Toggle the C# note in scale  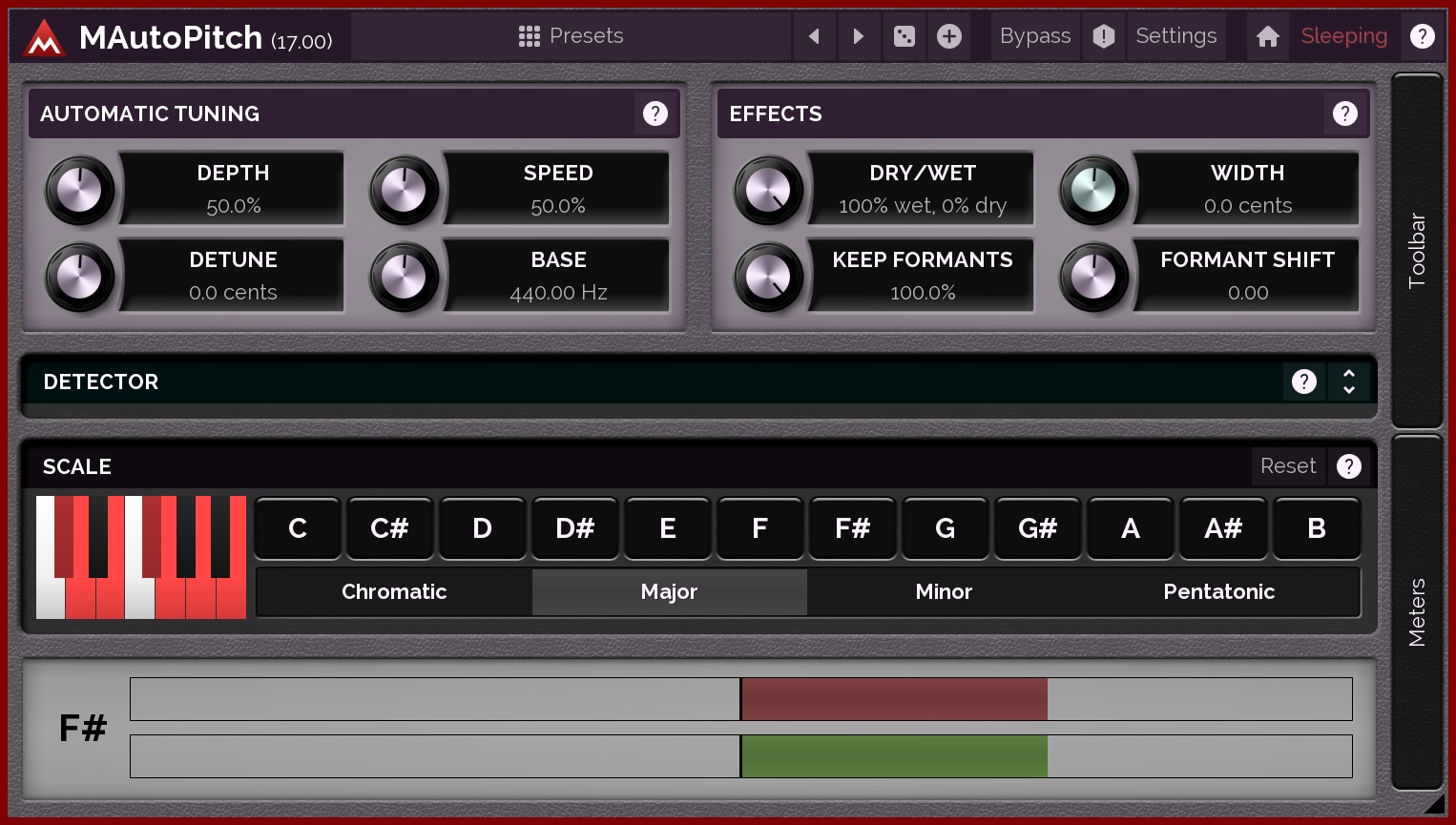coord(389,528)
